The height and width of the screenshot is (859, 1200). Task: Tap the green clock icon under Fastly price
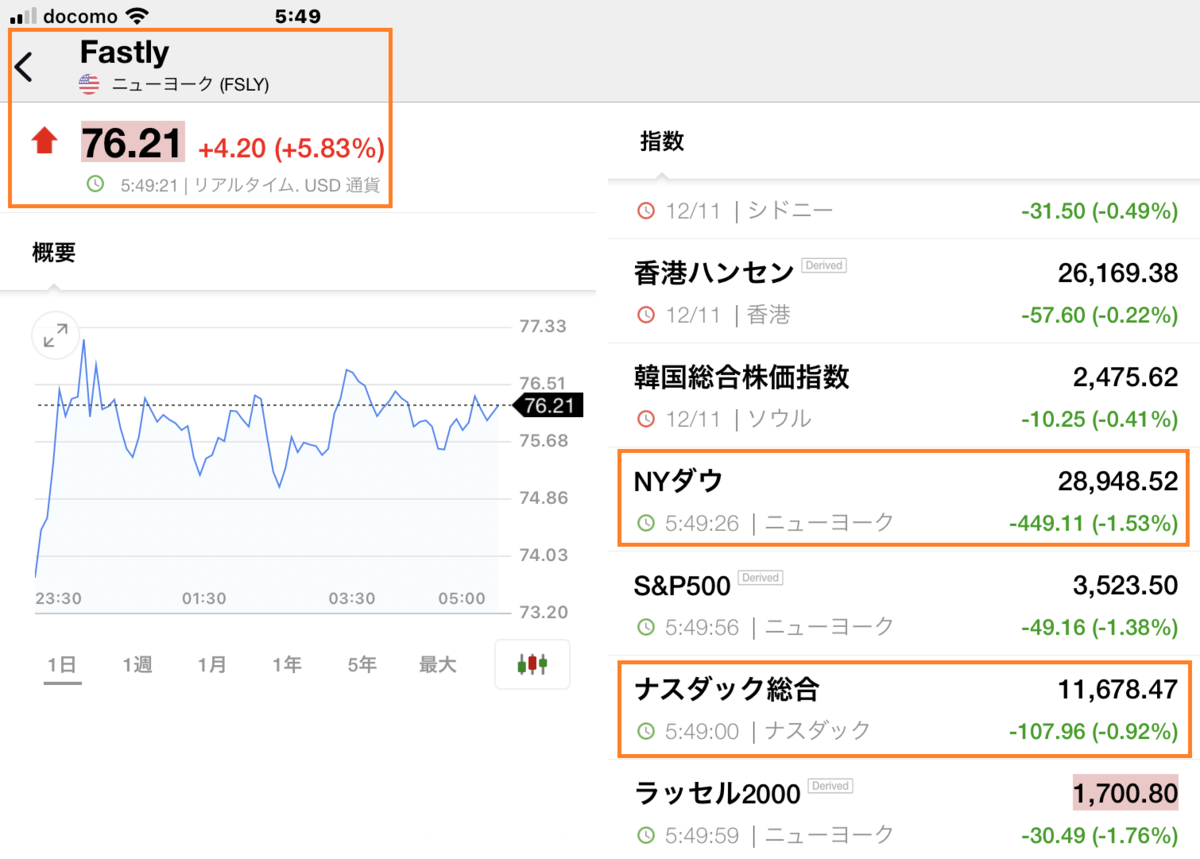click(x=96, y=184)
